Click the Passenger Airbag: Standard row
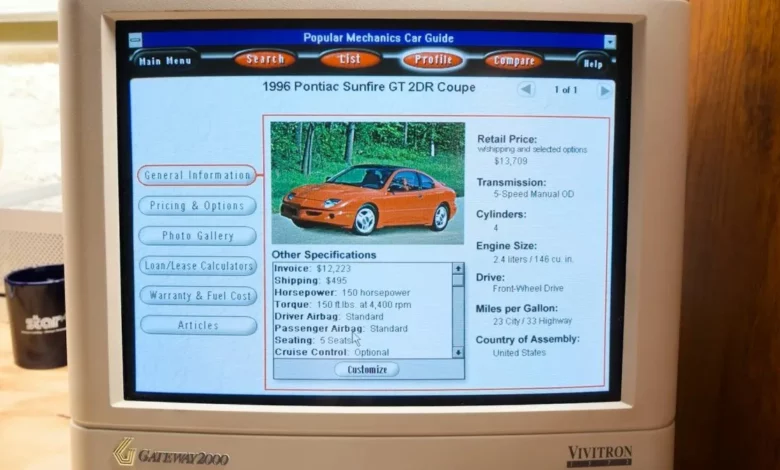 coord(362,328)
